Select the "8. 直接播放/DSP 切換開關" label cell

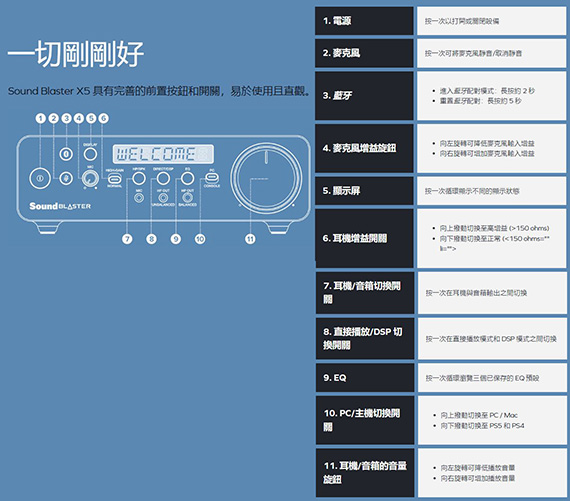[365, 338]
